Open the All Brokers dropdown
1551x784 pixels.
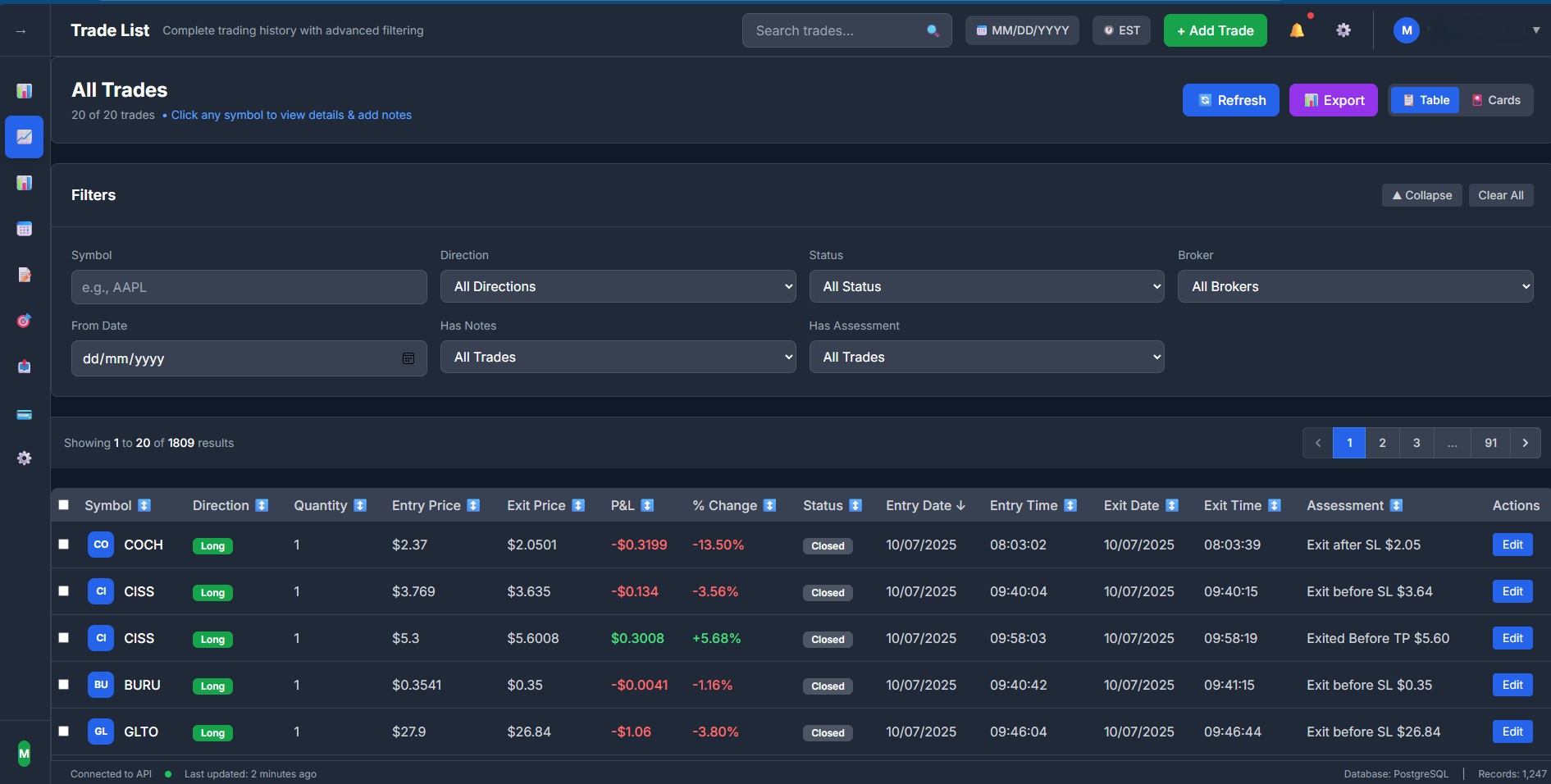click(1355, 286)
